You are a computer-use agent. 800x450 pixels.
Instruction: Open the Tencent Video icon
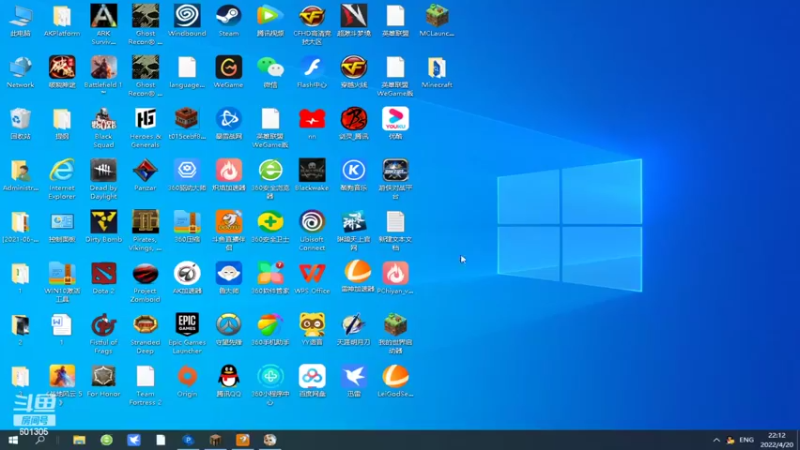(270, 20)
